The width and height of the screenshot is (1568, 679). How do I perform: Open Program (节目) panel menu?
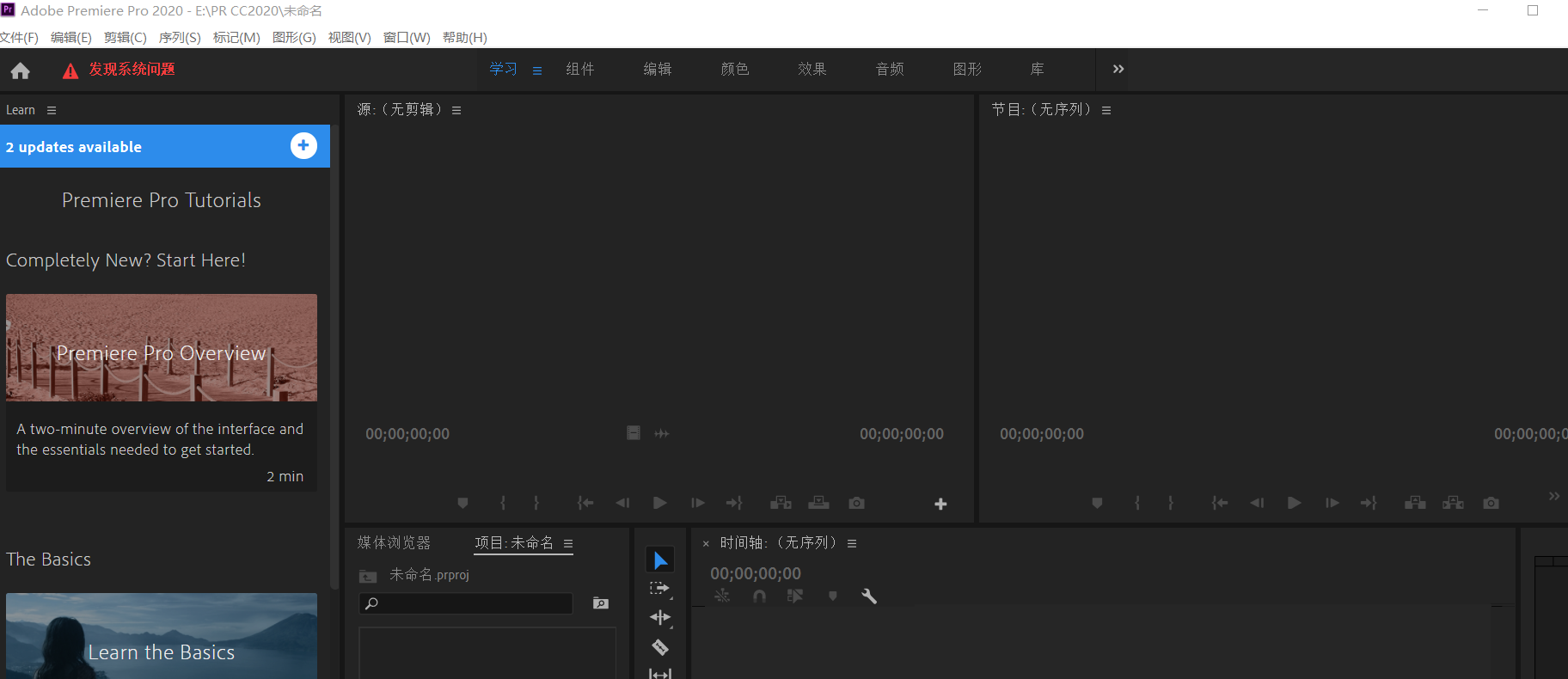click(x=1106, y=110)
